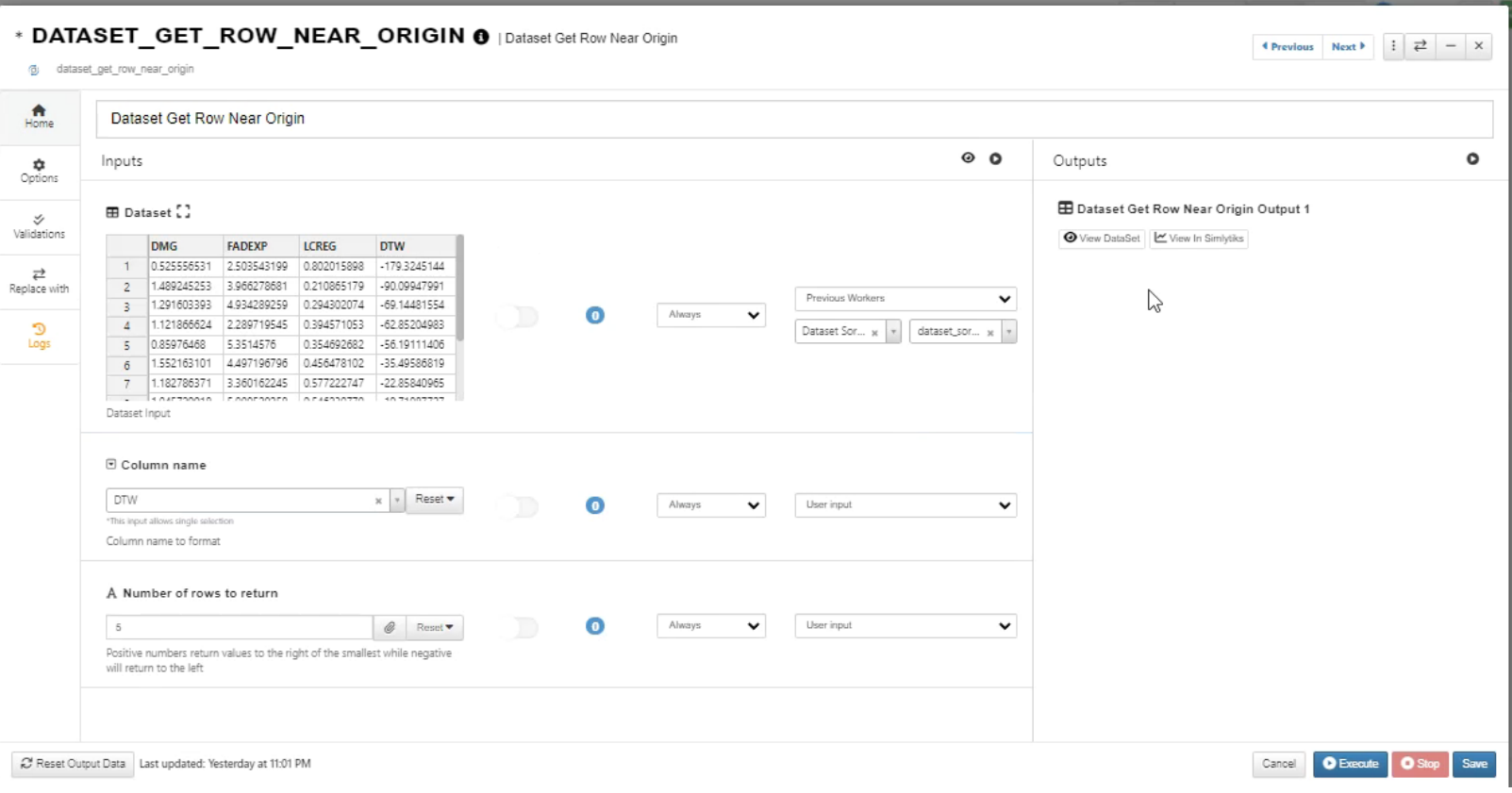Open the Logs sidebar section

point(39,336)
